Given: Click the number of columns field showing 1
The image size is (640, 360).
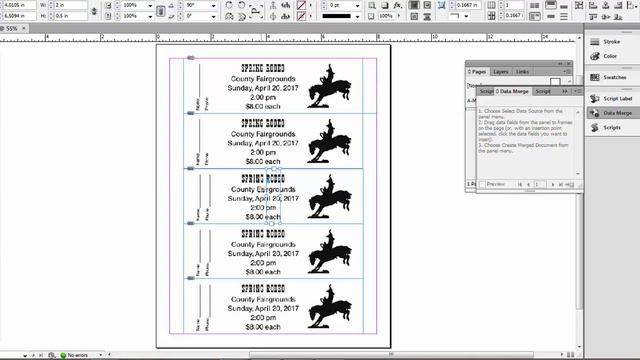Looking at the screenshot, I should tap(514, 5).
